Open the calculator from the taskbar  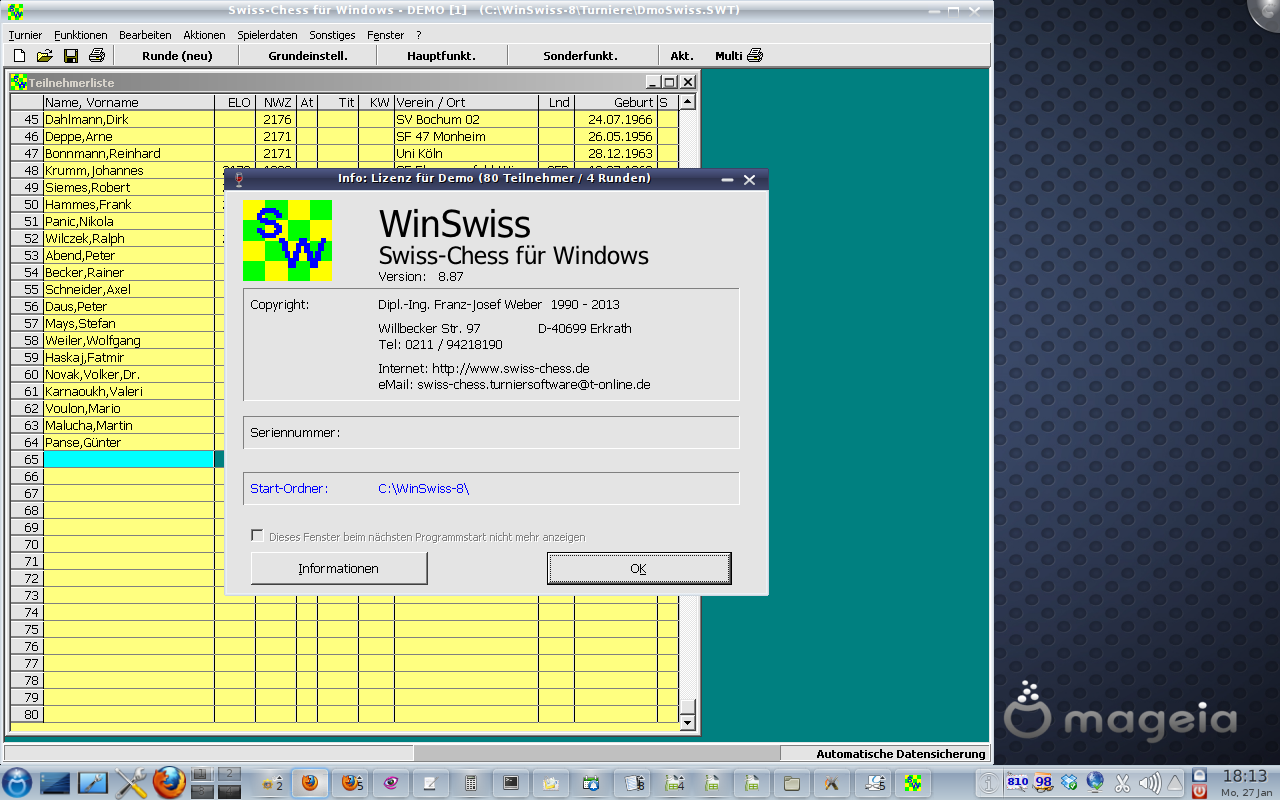click(470, 783)
